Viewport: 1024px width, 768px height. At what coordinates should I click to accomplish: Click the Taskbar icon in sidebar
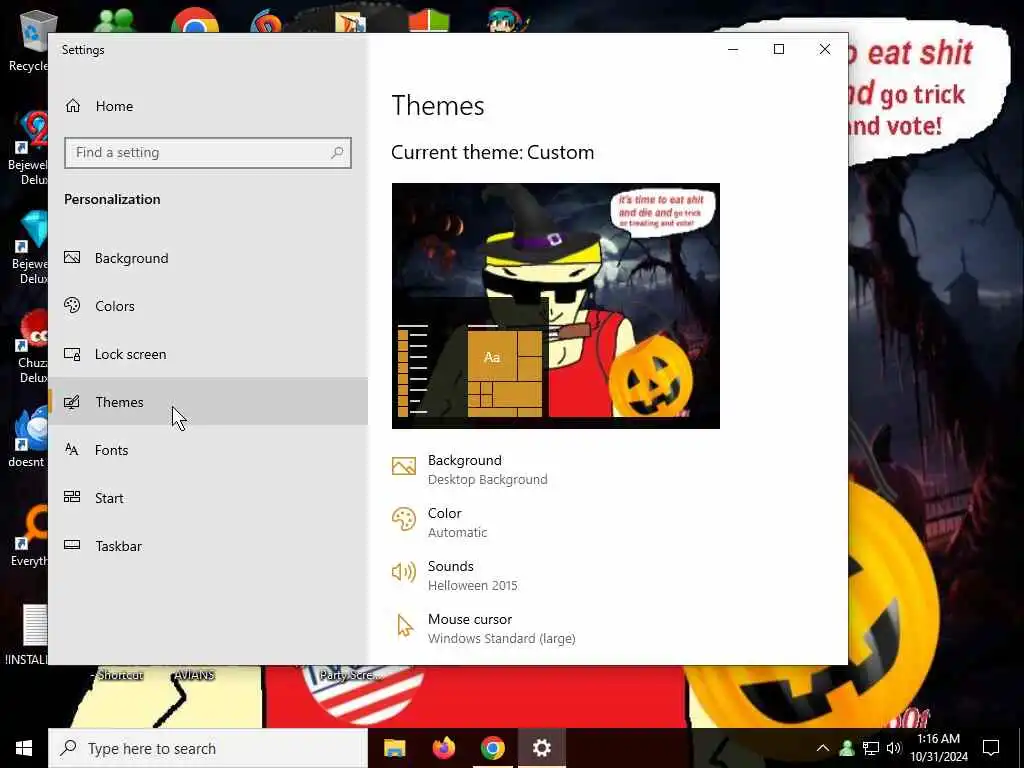click(x=72, y=545)
